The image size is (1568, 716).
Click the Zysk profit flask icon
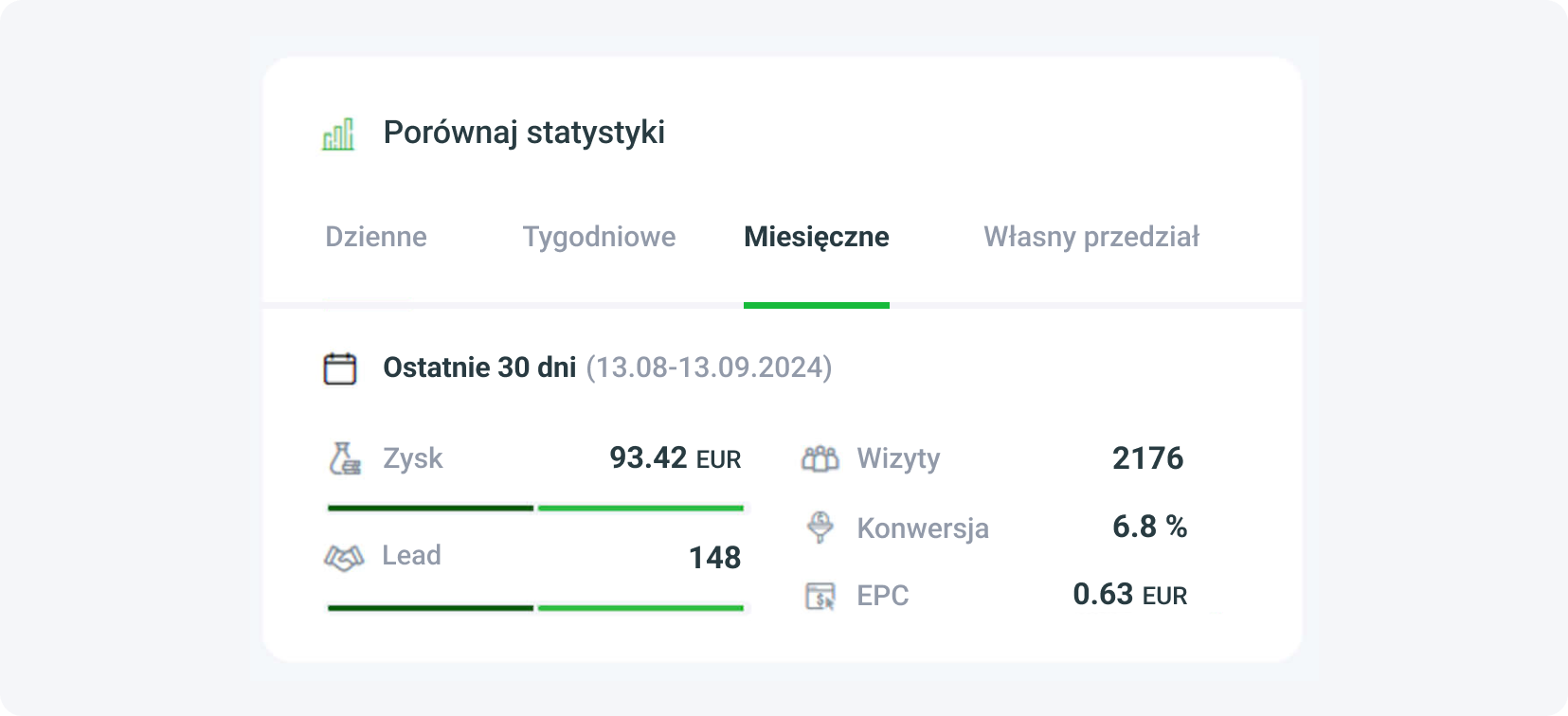coord(344,458)
